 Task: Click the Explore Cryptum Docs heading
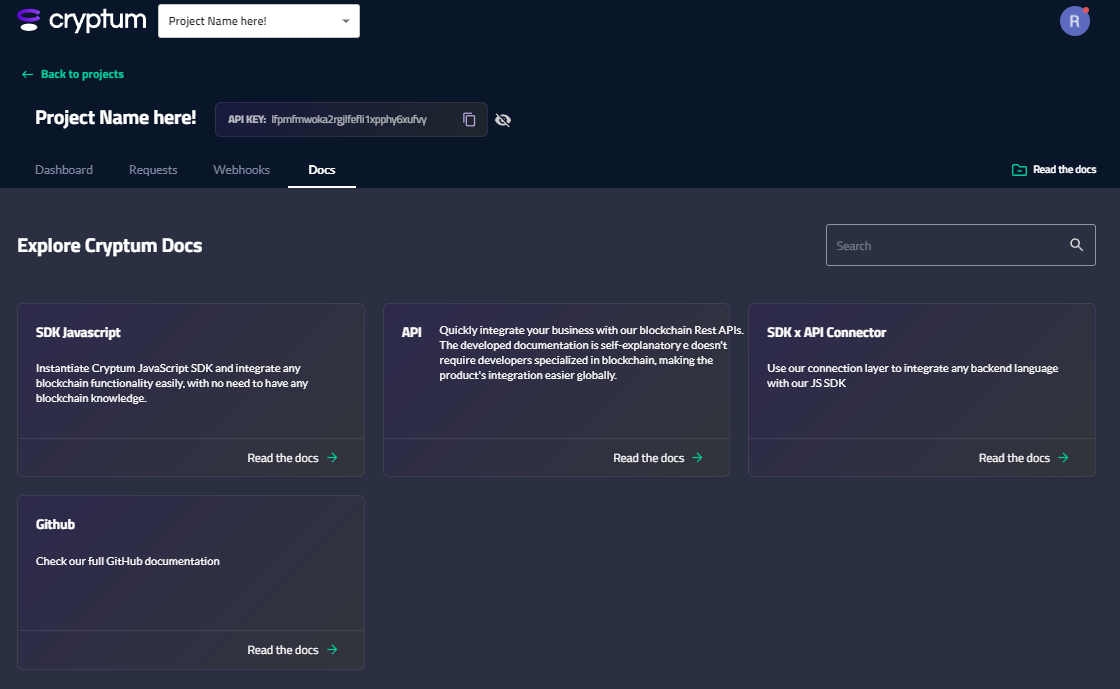(x=110, y=246)
